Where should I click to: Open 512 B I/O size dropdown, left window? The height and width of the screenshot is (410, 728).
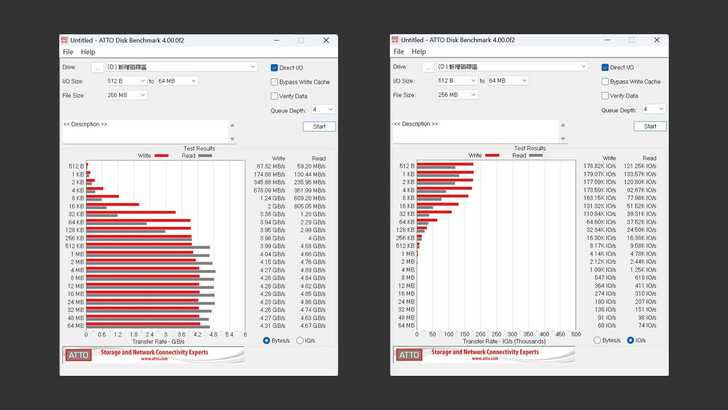coord(126,81)
